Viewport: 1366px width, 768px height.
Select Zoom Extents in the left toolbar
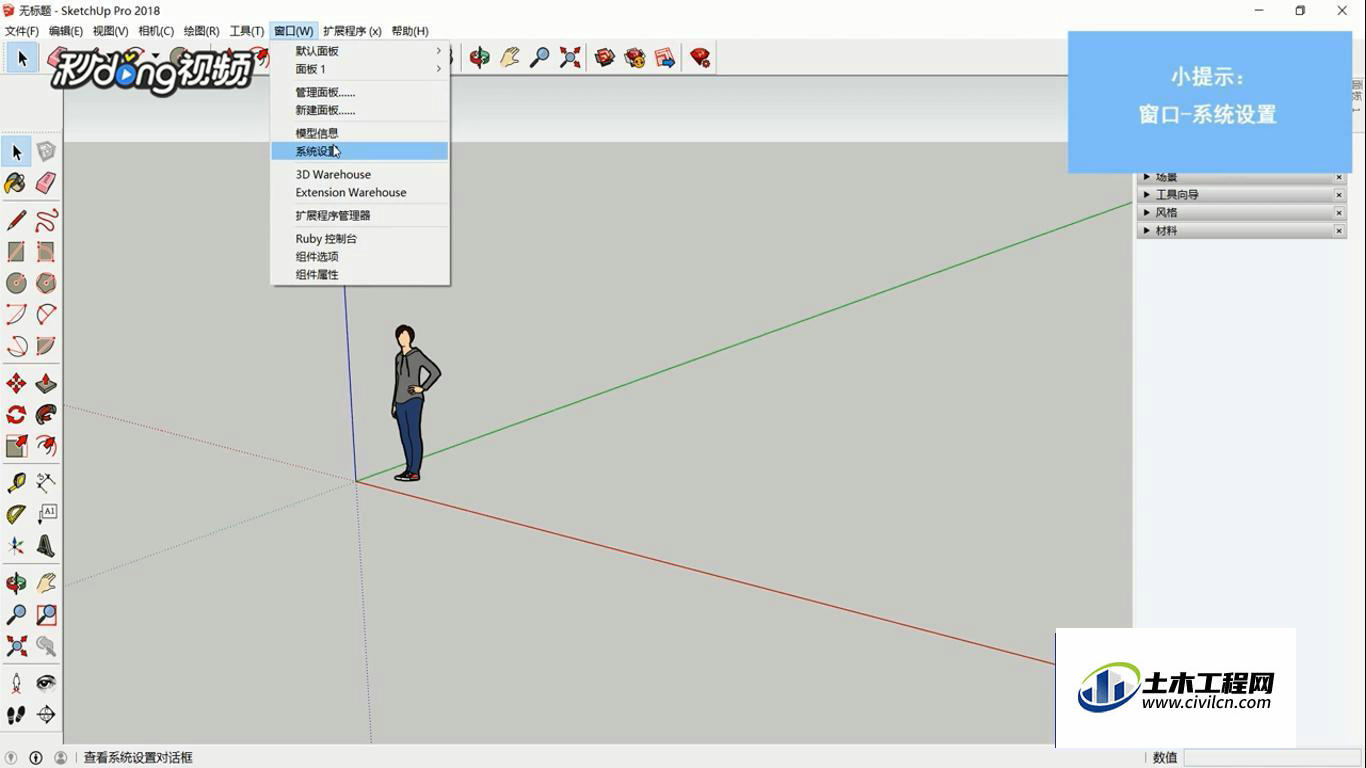(16, 646)
